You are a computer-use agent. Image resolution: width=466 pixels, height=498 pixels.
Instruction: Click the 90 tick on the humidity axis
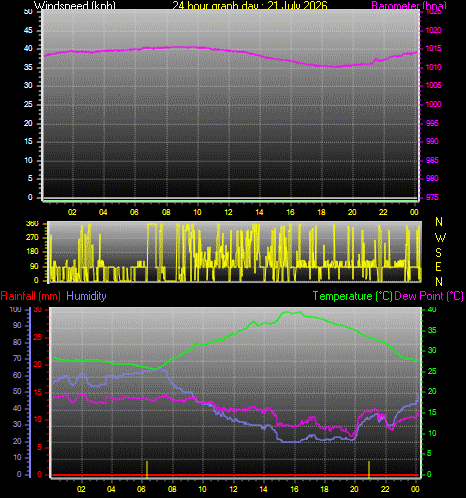[x=17, y=325]
